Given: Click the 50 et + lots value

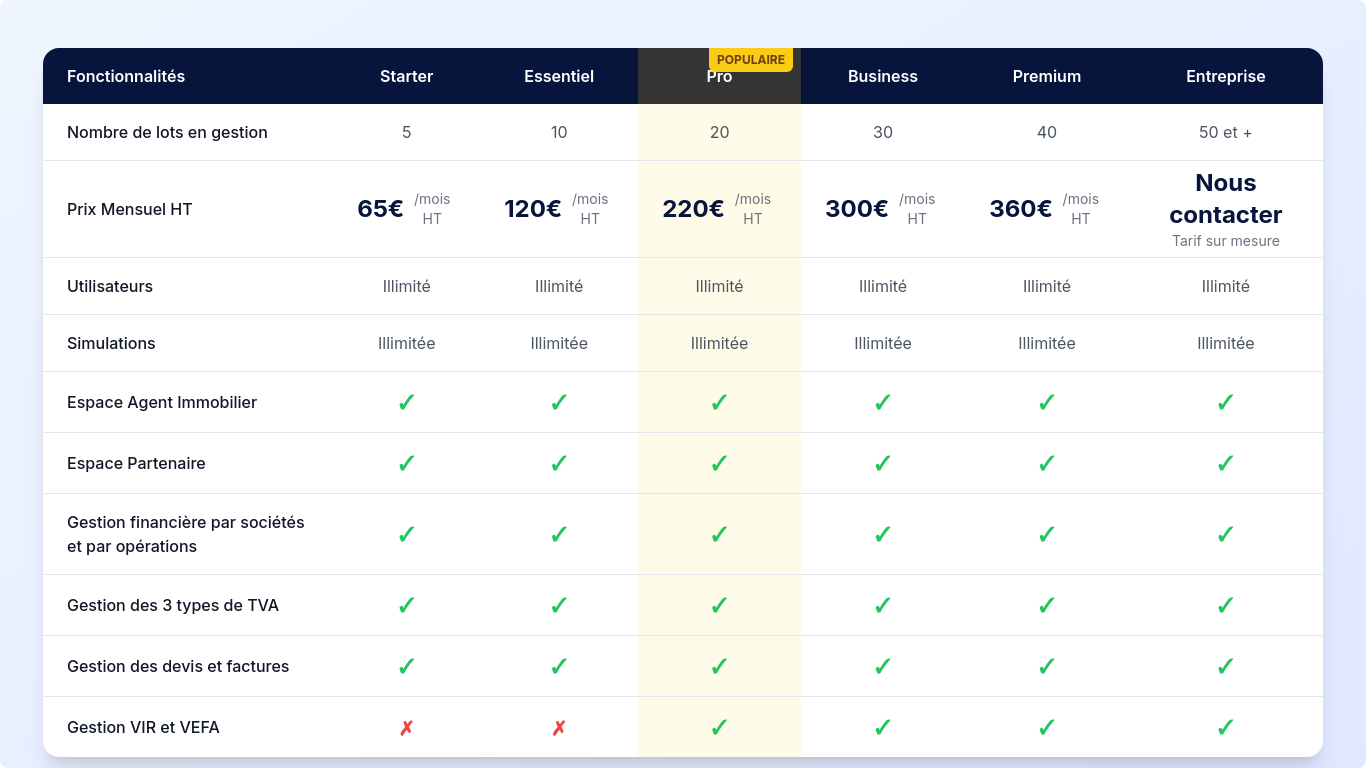Looking at the screenshot, I should click(x=1225, y=133).
